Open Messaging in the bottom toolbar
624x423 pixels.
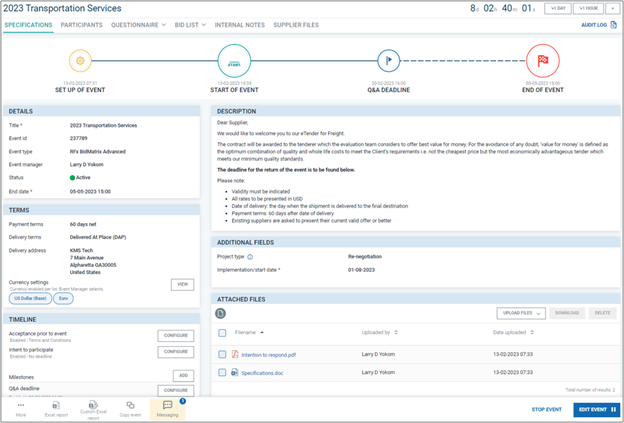[167, 409]
